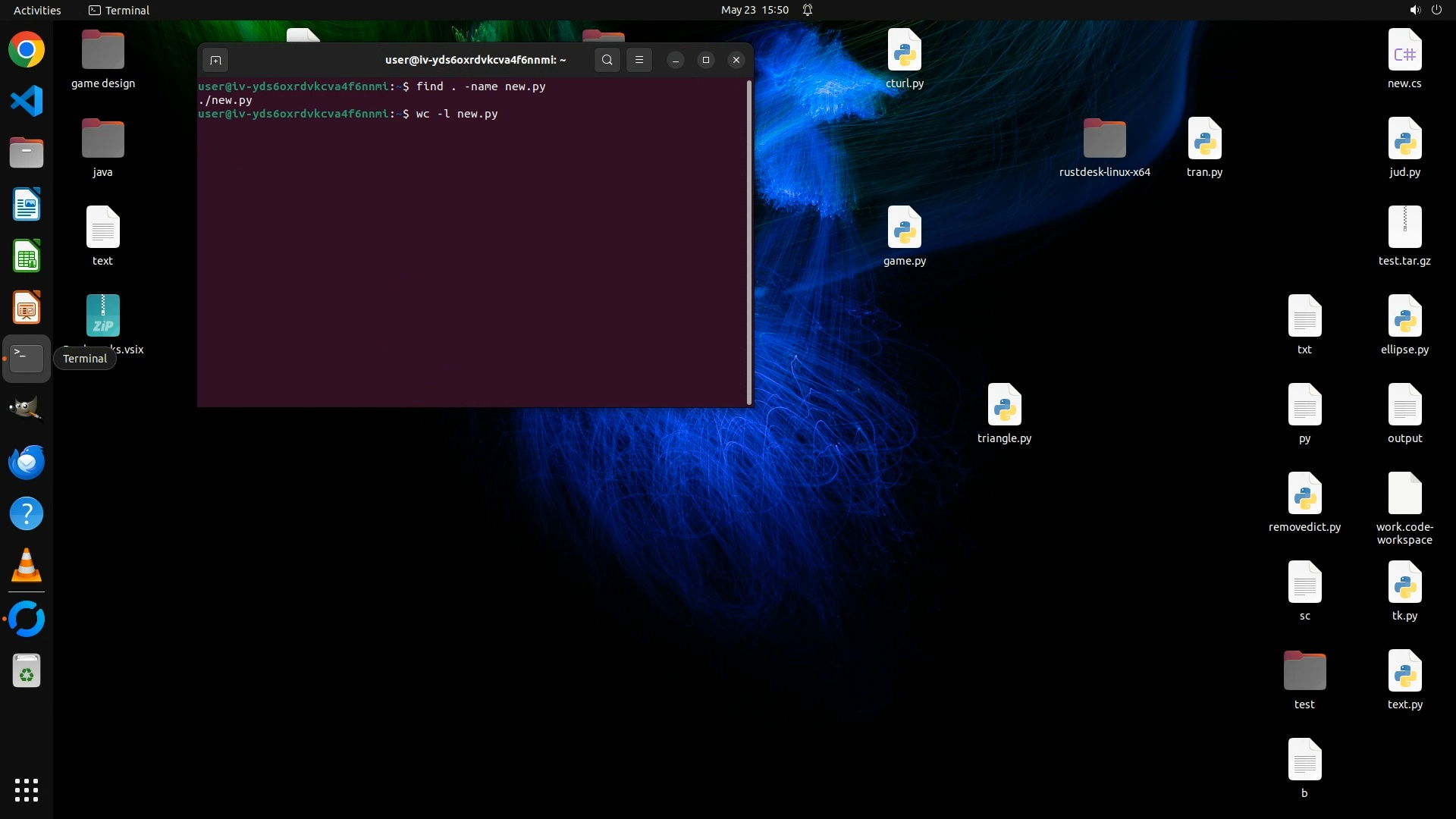Open Thunderbird mail from dock
The image size is (1456, 819).
click(27, 462)
